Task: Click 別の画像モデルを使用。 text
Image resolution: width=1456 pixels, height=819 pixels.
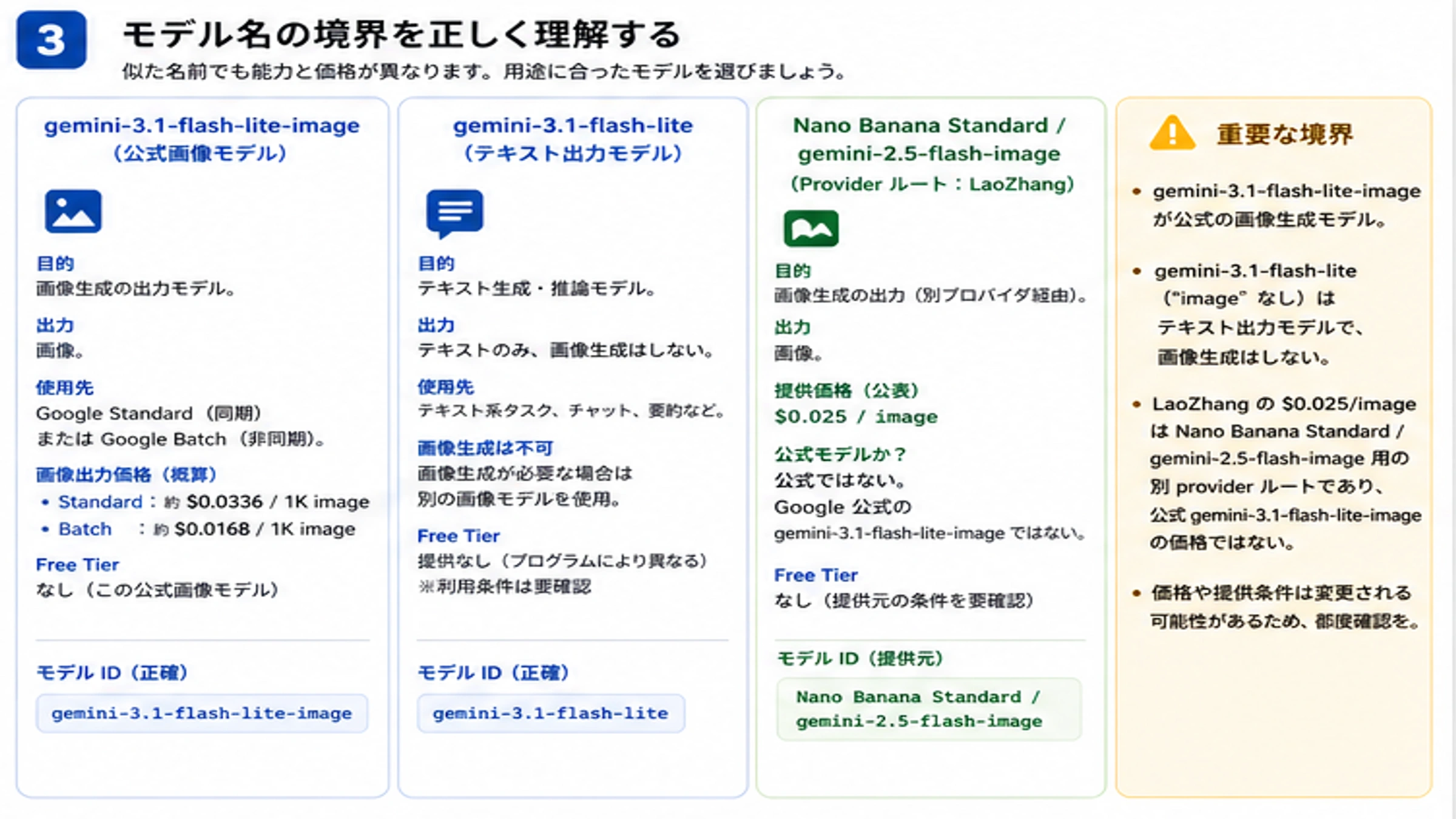Action: coord(519,499)
